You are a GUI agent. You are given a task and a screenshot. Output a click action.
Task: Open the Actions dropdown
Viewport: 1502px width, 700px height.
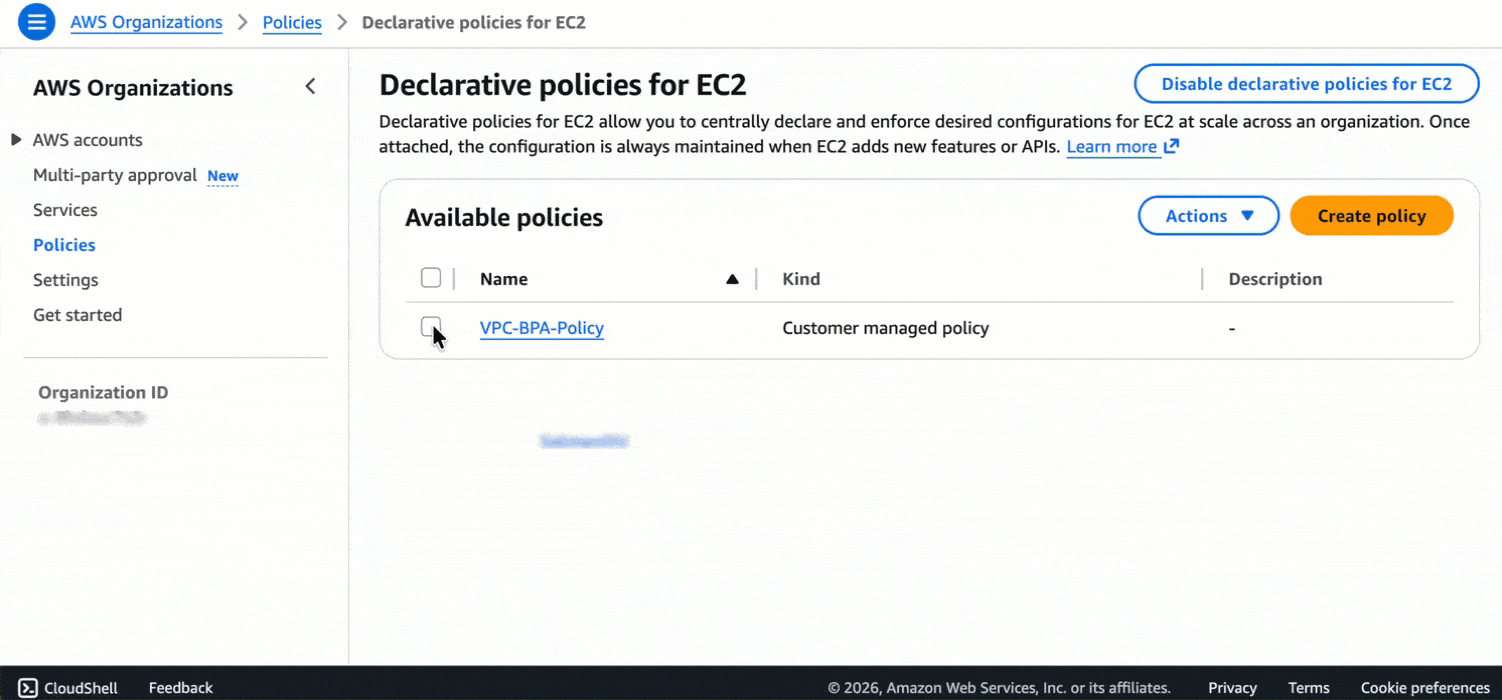(x=1208, y=216)
